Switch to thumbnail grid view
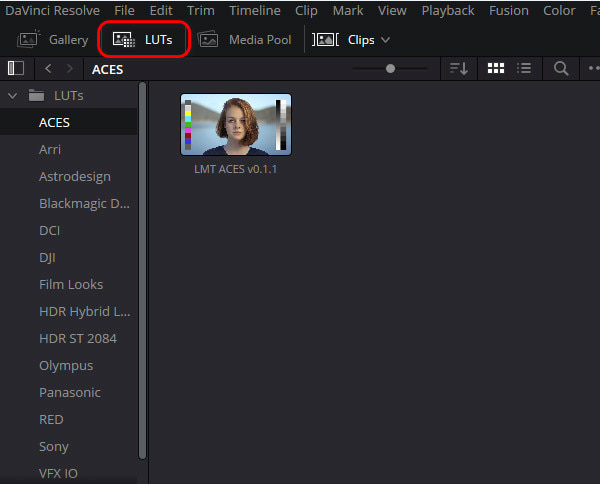Screen dimensions: 600x485 pos(496,69)
